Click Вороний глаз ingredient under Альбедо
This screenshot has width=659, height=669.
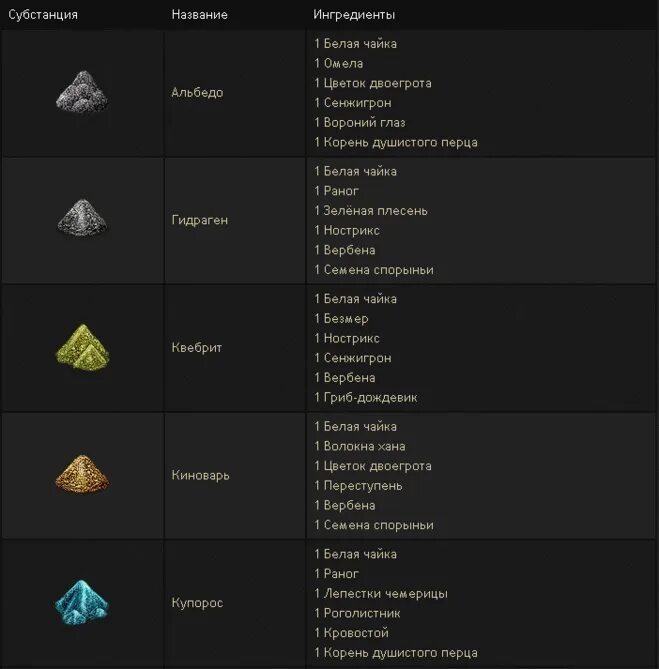[x=362, y=122]
